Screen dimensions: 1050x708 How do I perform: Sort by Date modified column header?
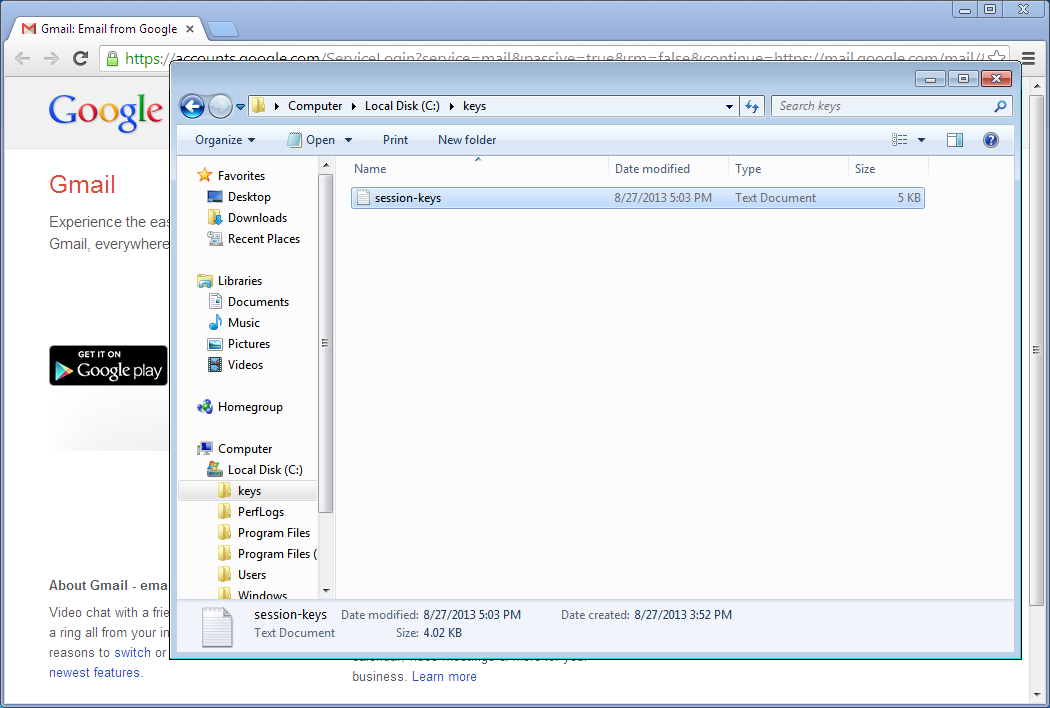point(668,169)
